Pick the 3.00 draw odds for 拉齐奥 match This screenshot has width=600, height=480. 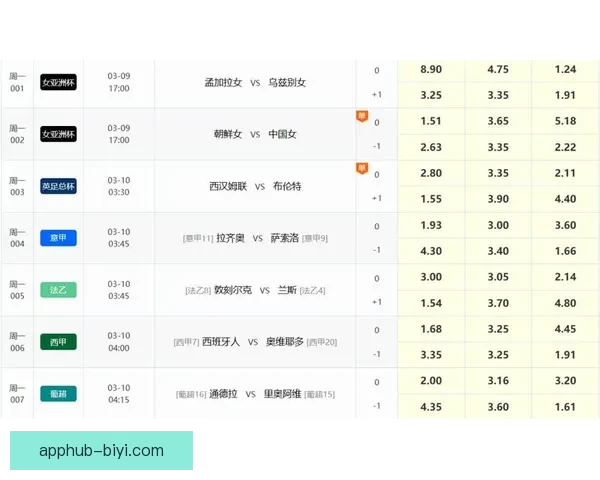498,225
